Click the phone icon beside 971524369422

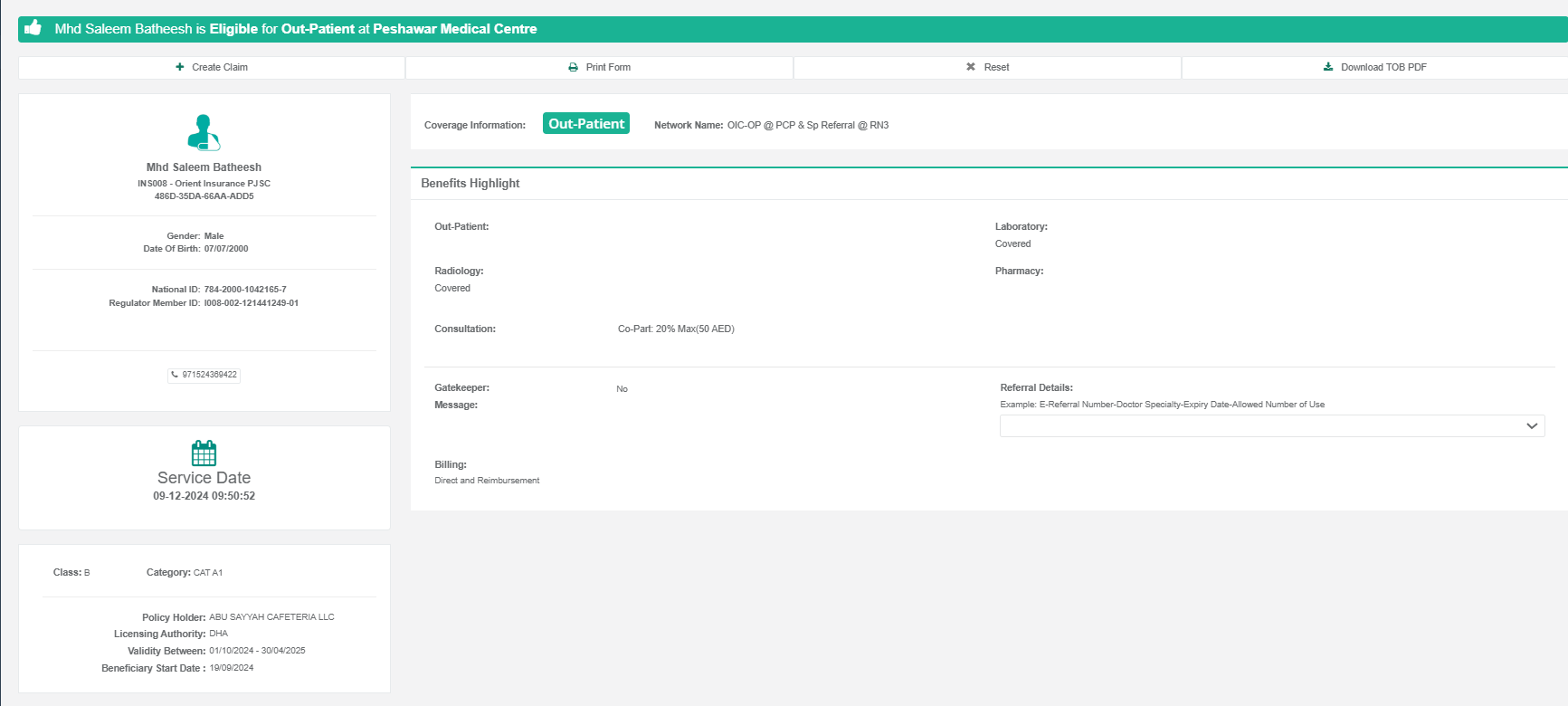coord(175,375)
